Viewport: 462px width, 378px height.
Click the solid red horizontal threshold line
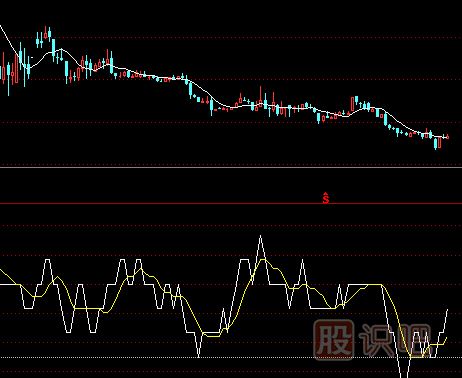click(x=231, y=203)
